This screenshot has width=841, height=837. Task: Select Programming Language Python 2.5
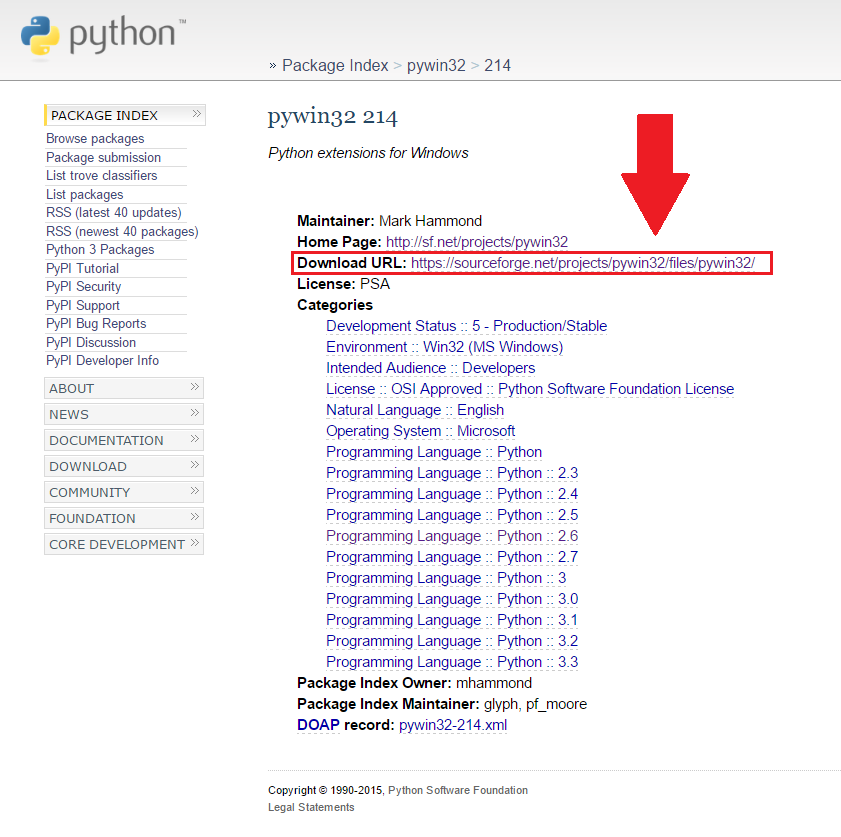(x=452, y=515)
